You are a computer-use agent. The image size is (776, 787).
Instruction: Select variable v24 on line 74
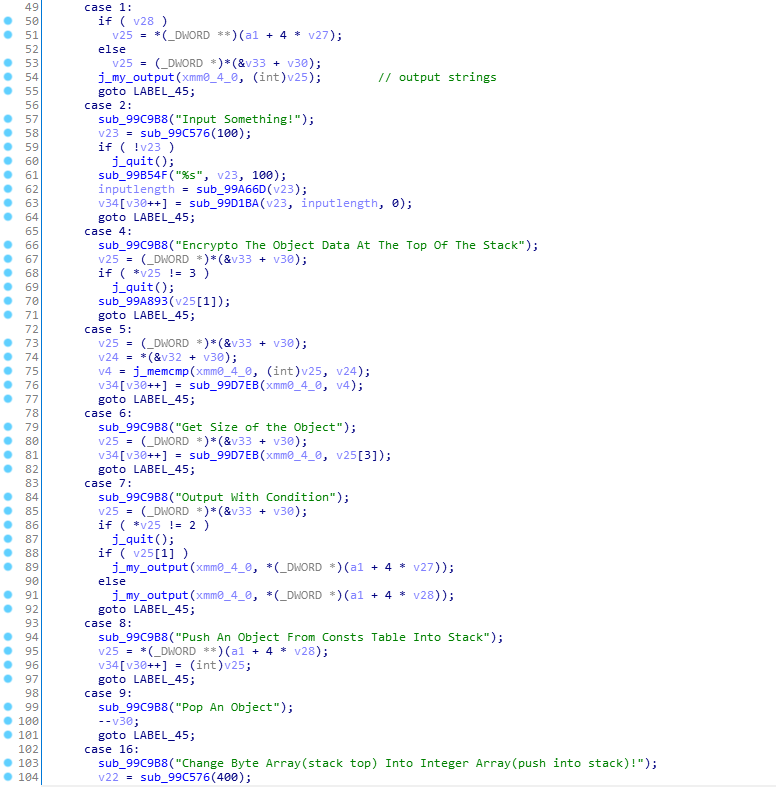pyautogui.click(x=108, y=357)
